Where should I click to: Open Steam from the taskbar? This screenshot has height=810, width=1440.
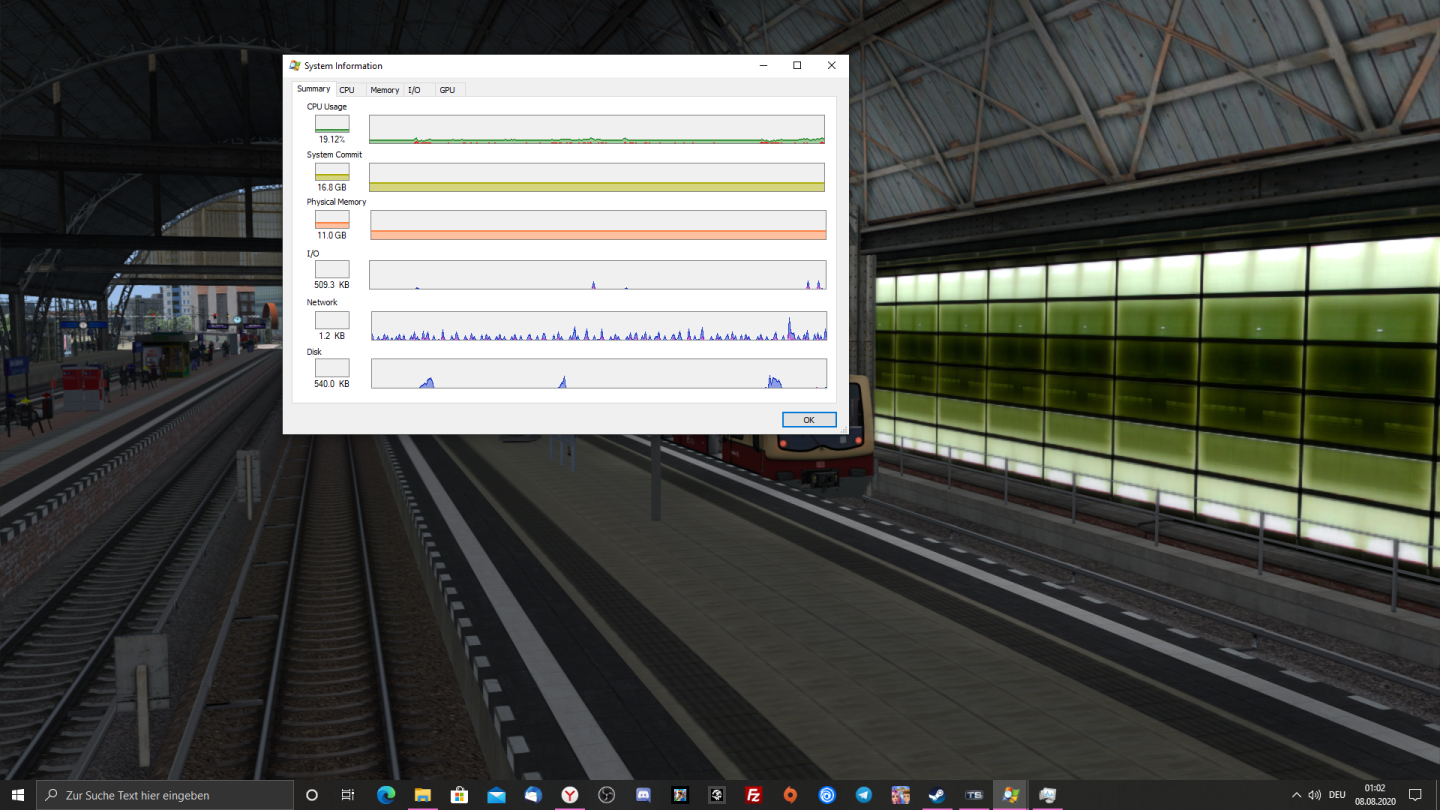[937, 795]
